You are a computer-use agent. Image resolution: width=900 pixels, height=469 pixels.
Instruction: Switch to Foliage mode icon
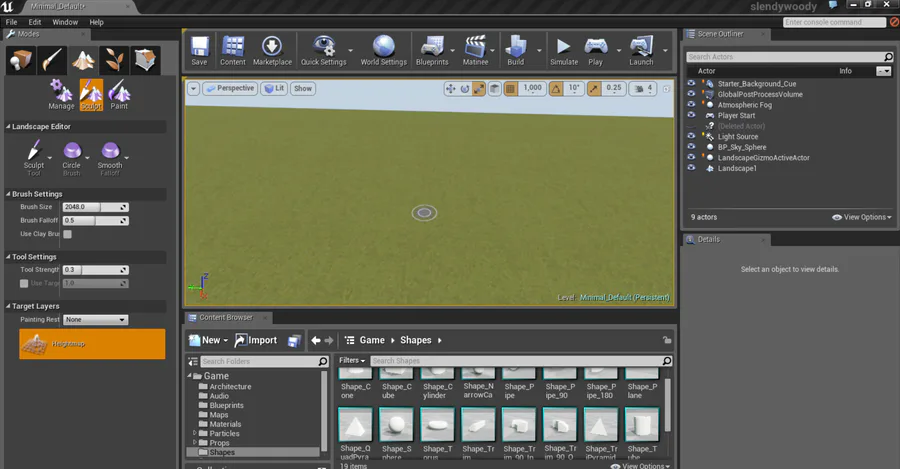[x=114, y=60]
